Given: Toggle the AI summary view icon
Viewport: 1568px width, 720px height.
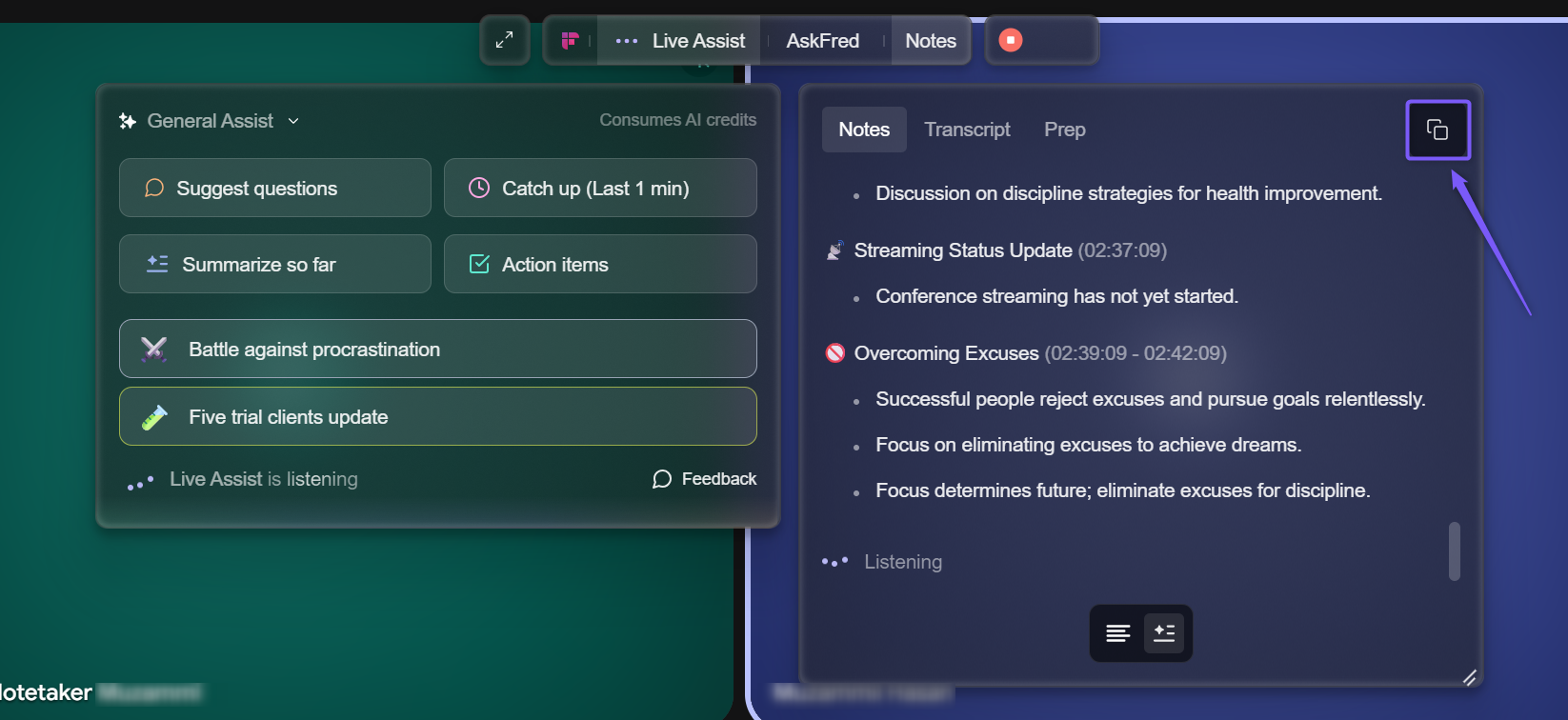Looking at the screenshot, I should coord(1164,633).
